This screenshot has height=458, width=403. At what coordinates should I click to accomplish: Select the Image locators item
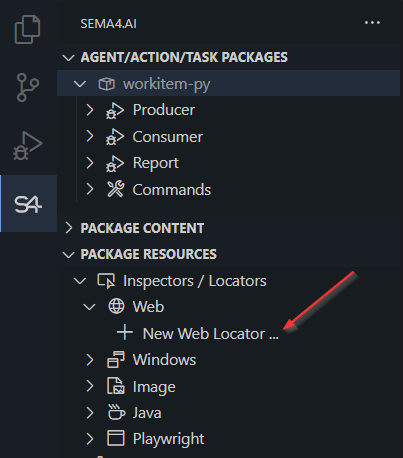[154, 387]
